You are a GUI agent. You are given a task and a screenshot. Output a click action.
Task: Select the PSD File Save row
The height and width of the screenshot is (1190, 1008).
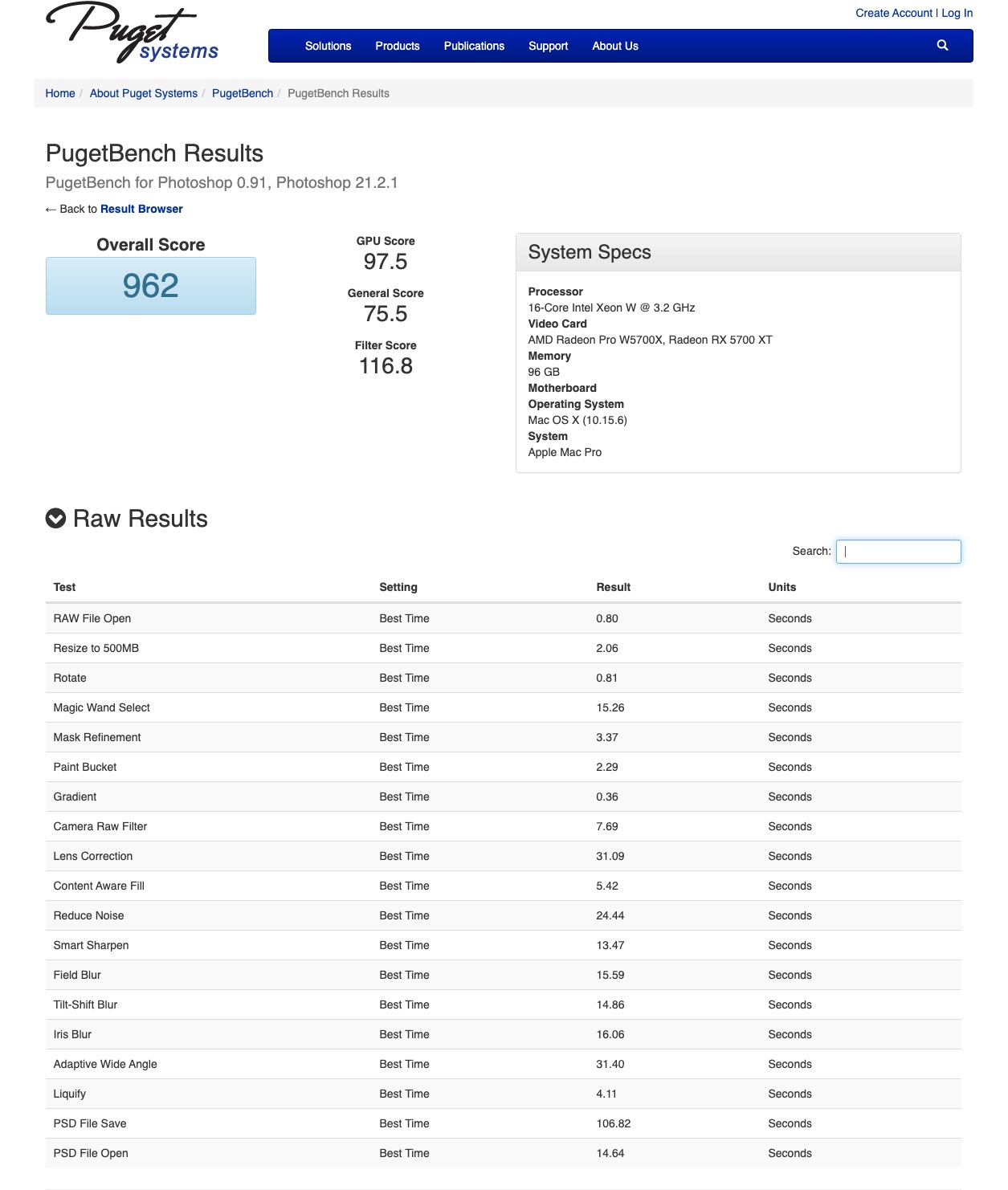pyautogui.click(x=504, y=1123)
